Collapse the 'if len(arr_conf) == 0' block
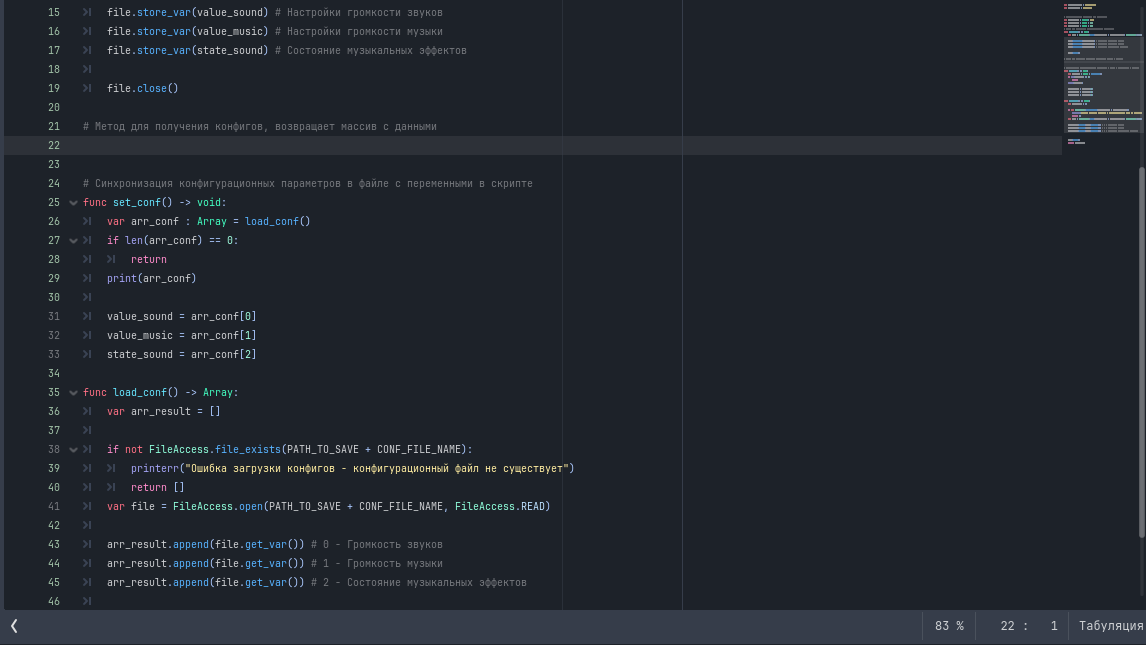This screenshot has height=645, width=1146. point(73,241)
